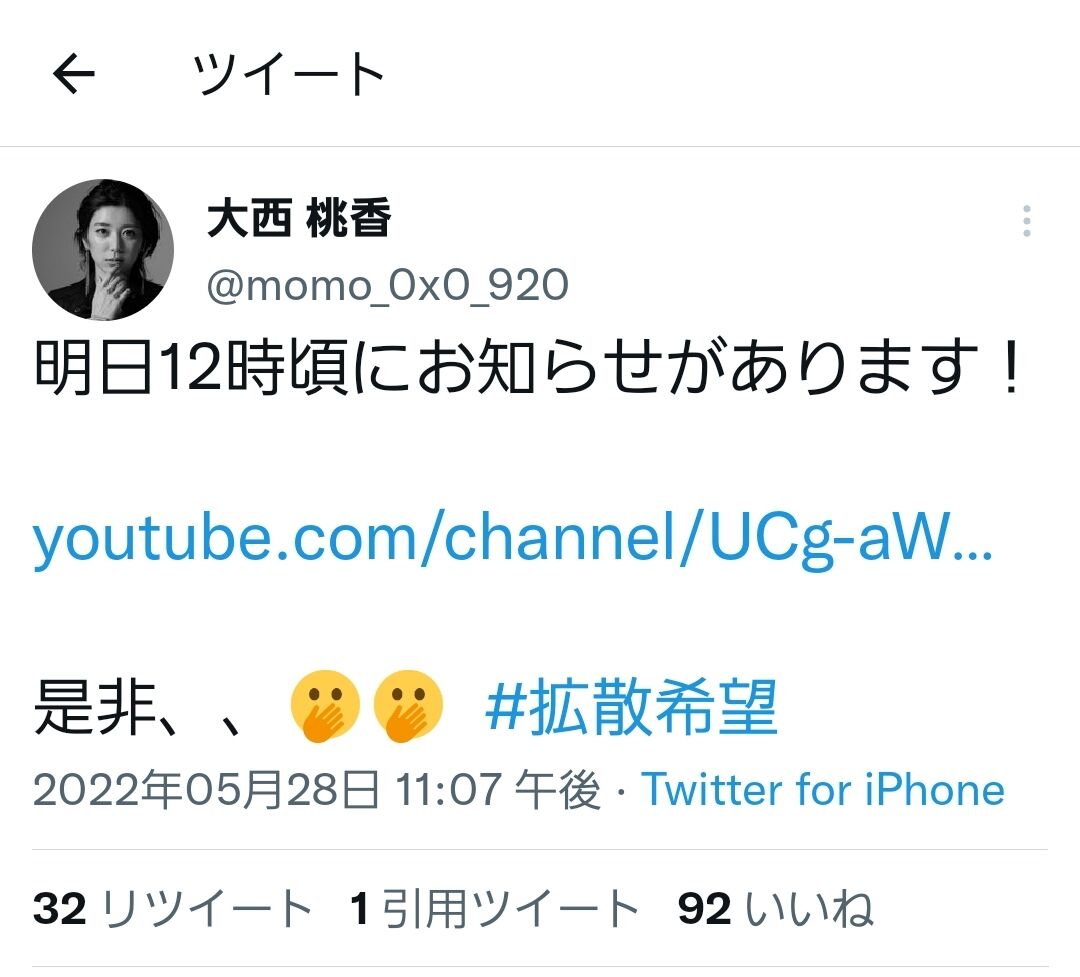Click the second hand-over-mouth emoji
This screenshot has width=1080, height=977.
(408, 706)
